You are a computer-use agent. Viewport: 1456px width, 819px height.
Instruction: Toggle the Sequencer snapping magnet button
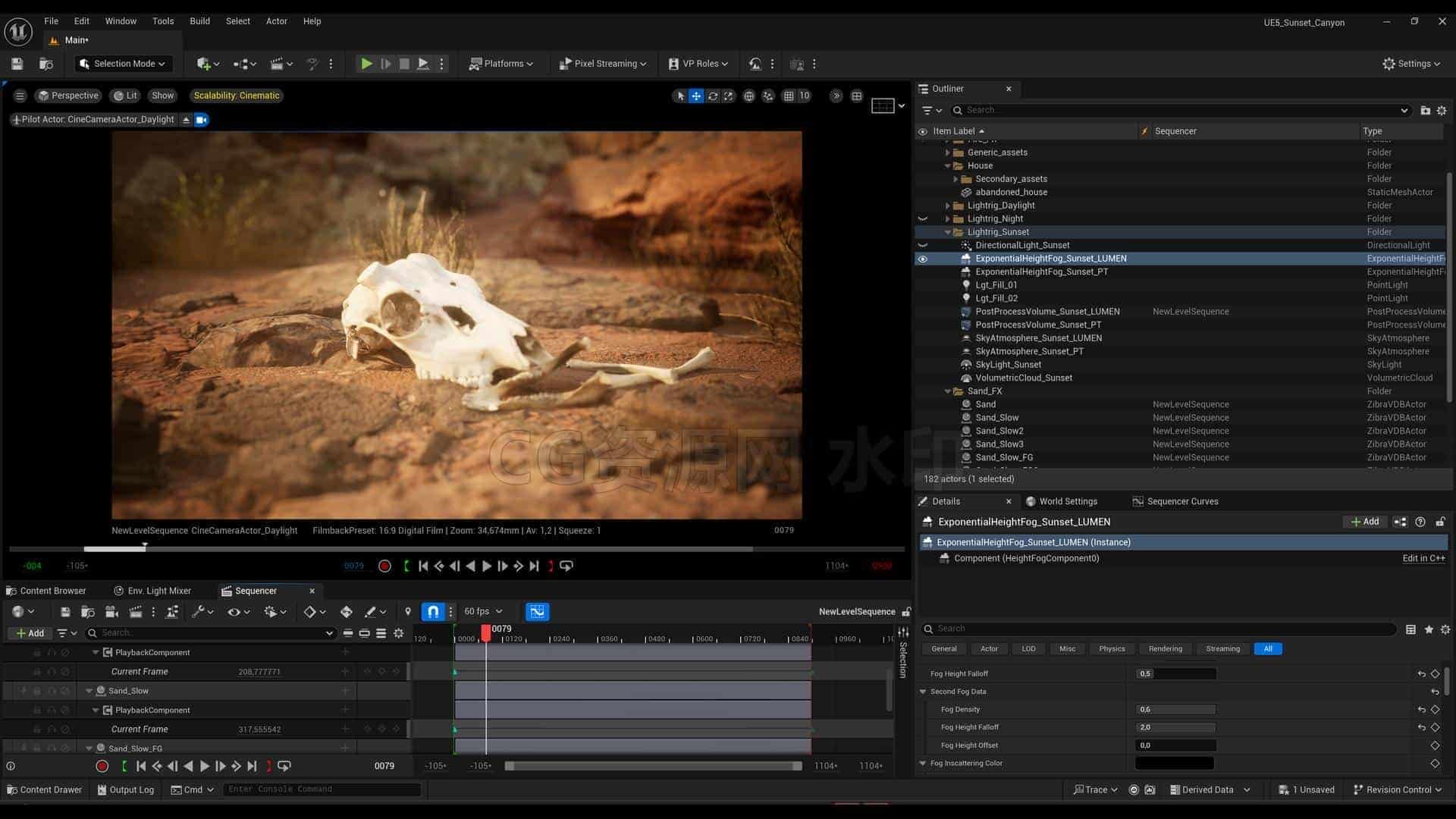(x=432, y=612)
